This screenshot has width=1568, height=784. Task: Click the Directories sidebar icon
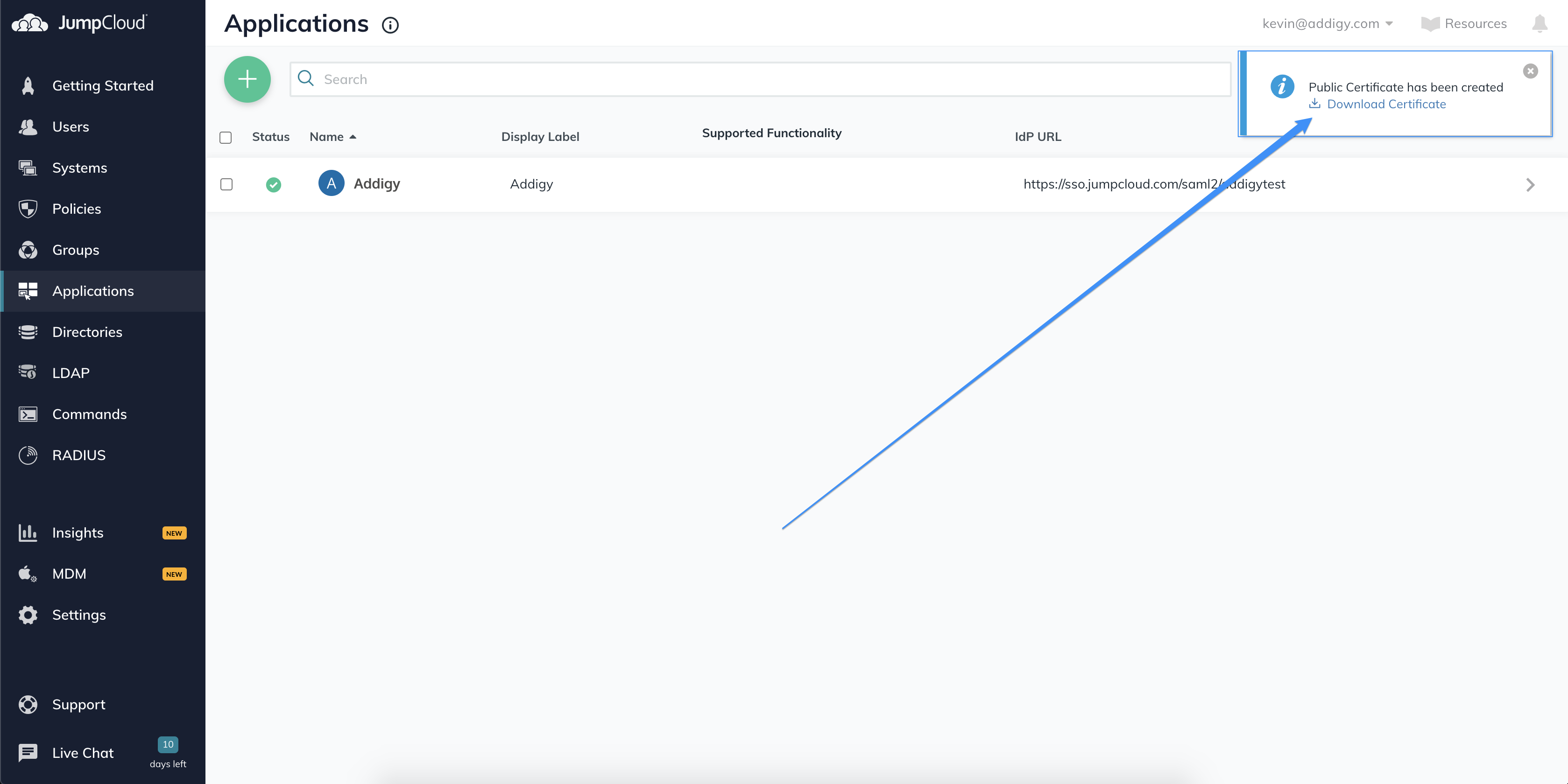[x=28, y=332]
